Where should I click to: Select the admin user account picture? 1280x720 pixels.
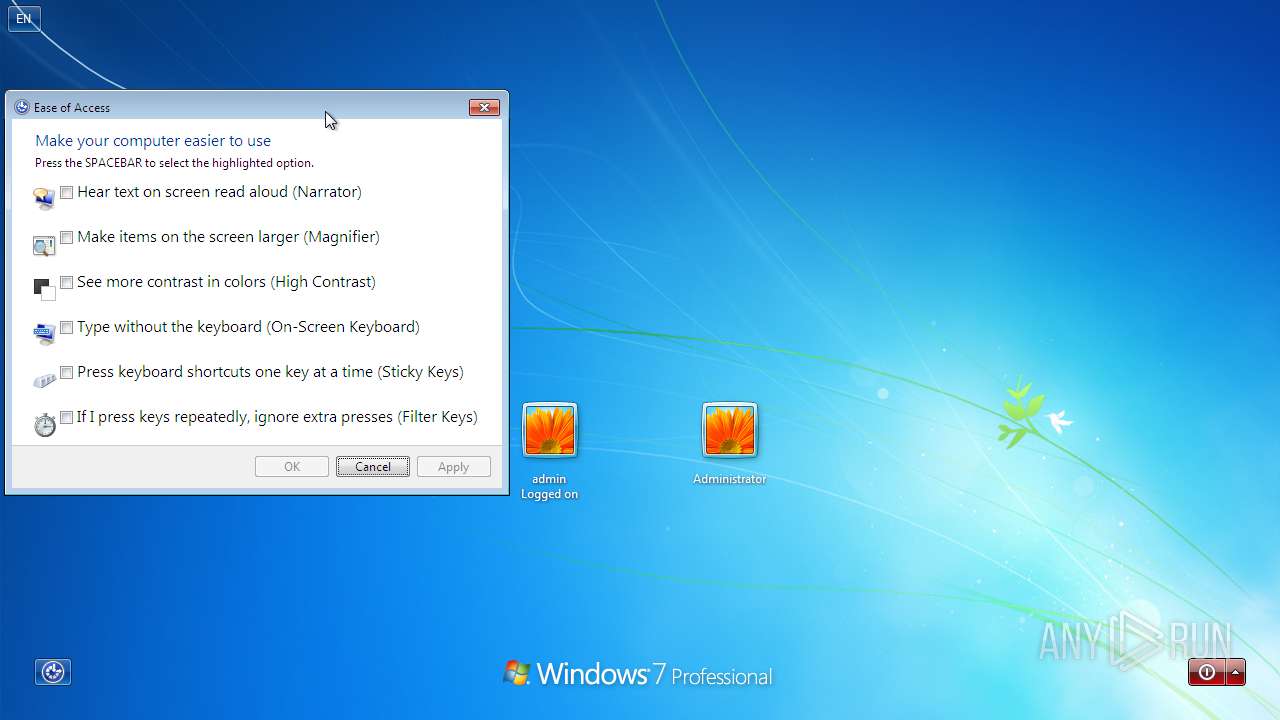550,431
